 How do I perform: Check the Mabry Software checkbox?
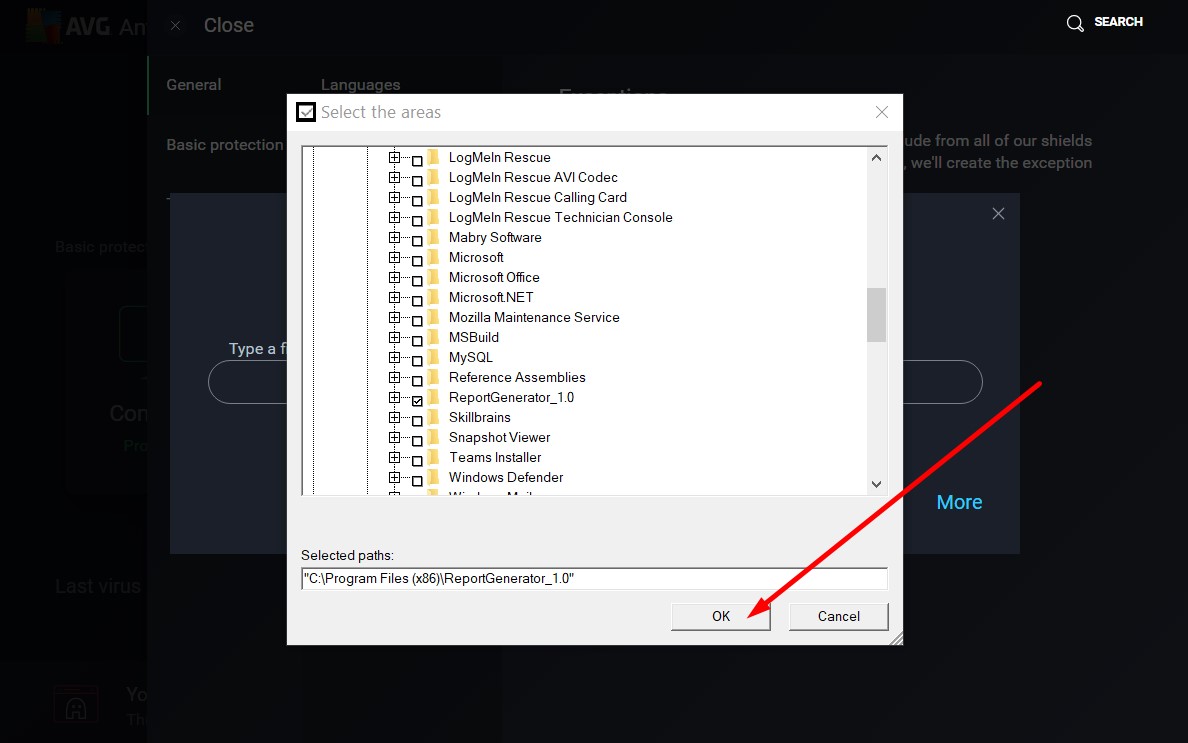pos(417,241)
